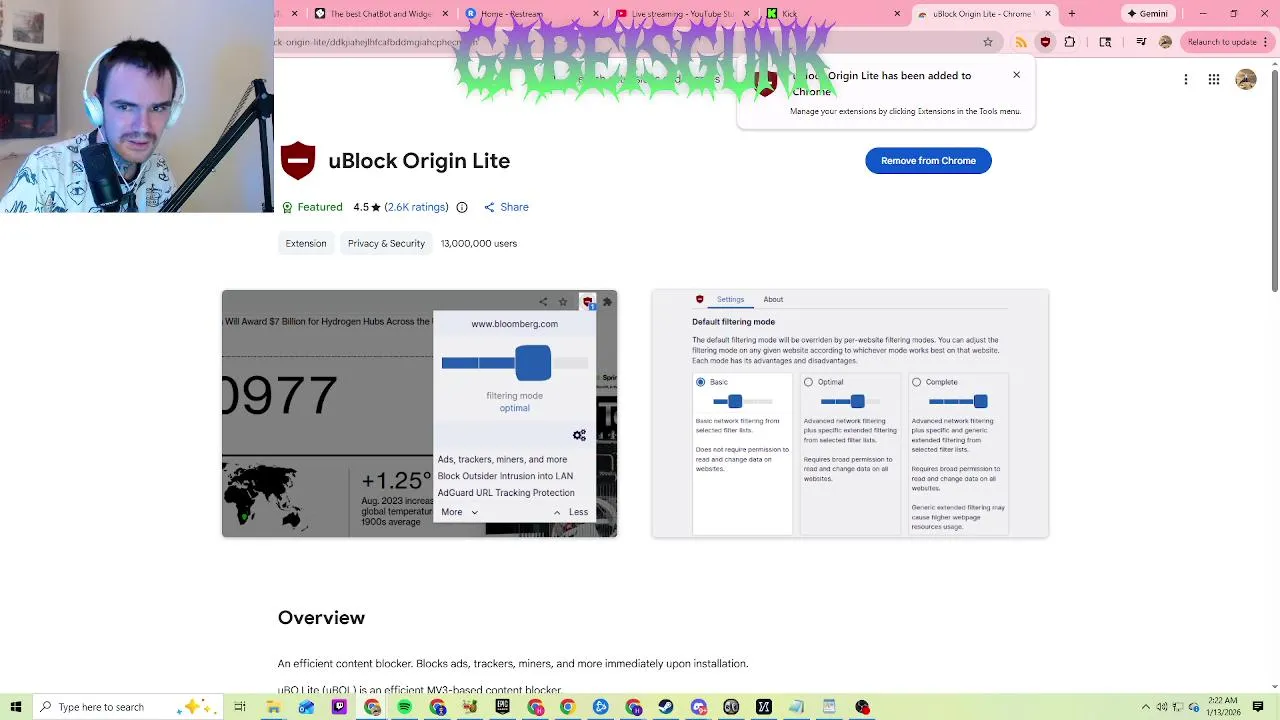Open a new tab with the plus icon

click(1071, 14)
